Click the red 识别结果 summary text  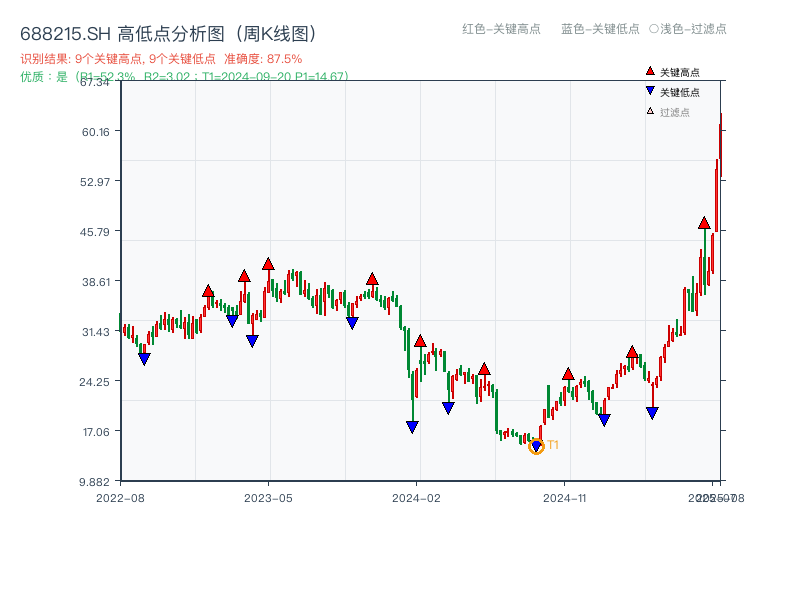point(160,59)
